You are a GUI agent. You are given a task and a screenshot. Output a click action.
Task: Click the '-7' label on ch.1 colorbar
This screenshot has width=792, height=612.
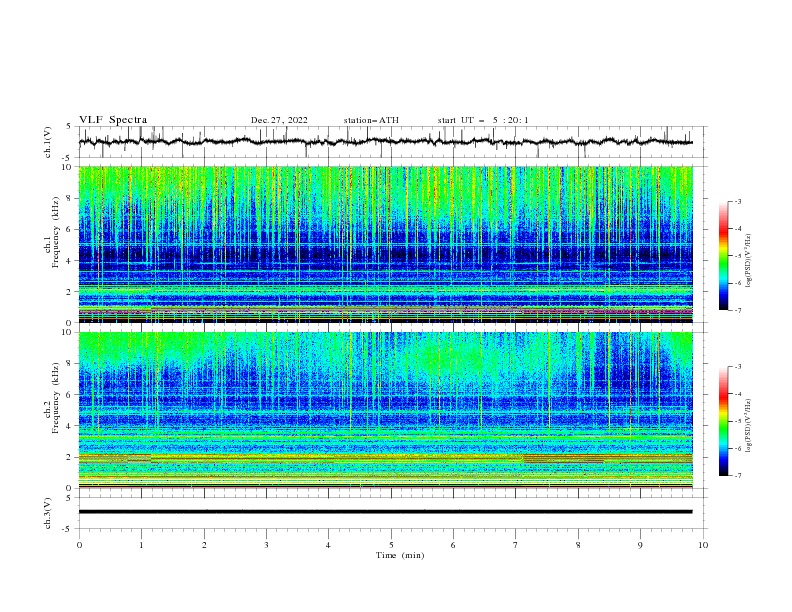(x=738, y=310)
